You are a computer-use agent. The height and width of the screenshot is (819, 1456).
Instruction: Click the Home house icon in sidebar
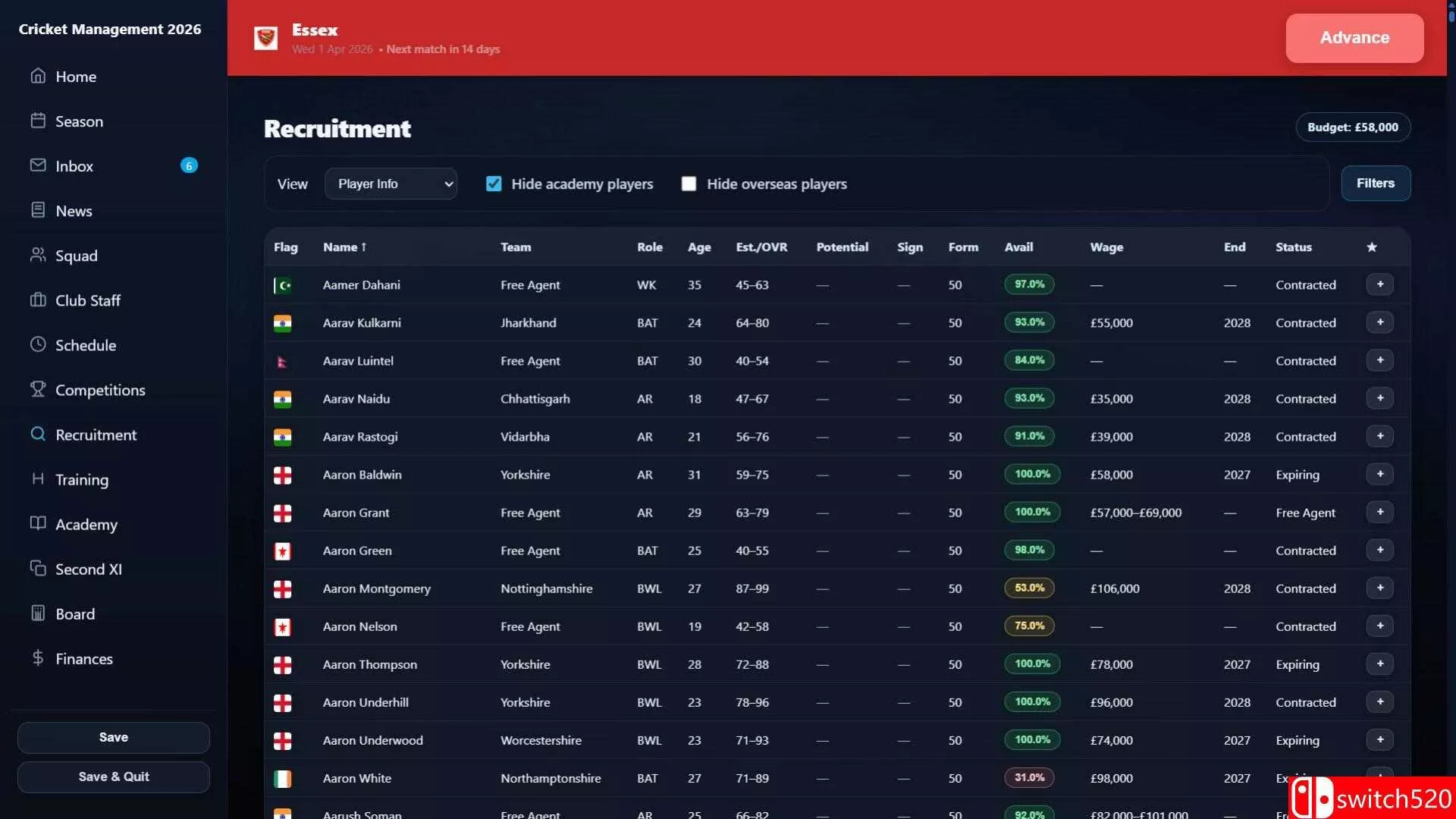[38, 76]
